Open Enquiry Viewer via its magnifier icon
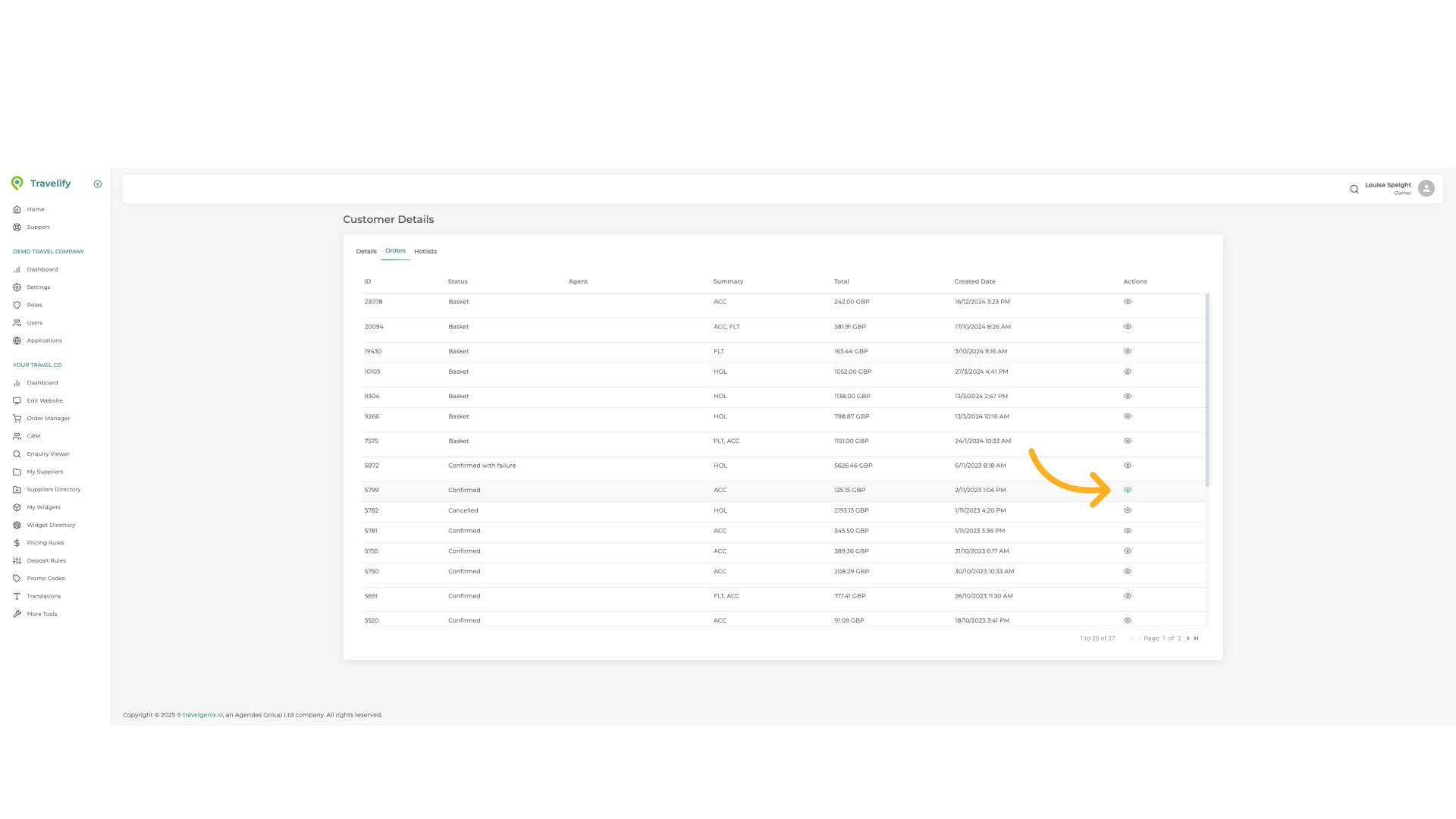This screenshot has width=1456, height=819. click(17, 453)
